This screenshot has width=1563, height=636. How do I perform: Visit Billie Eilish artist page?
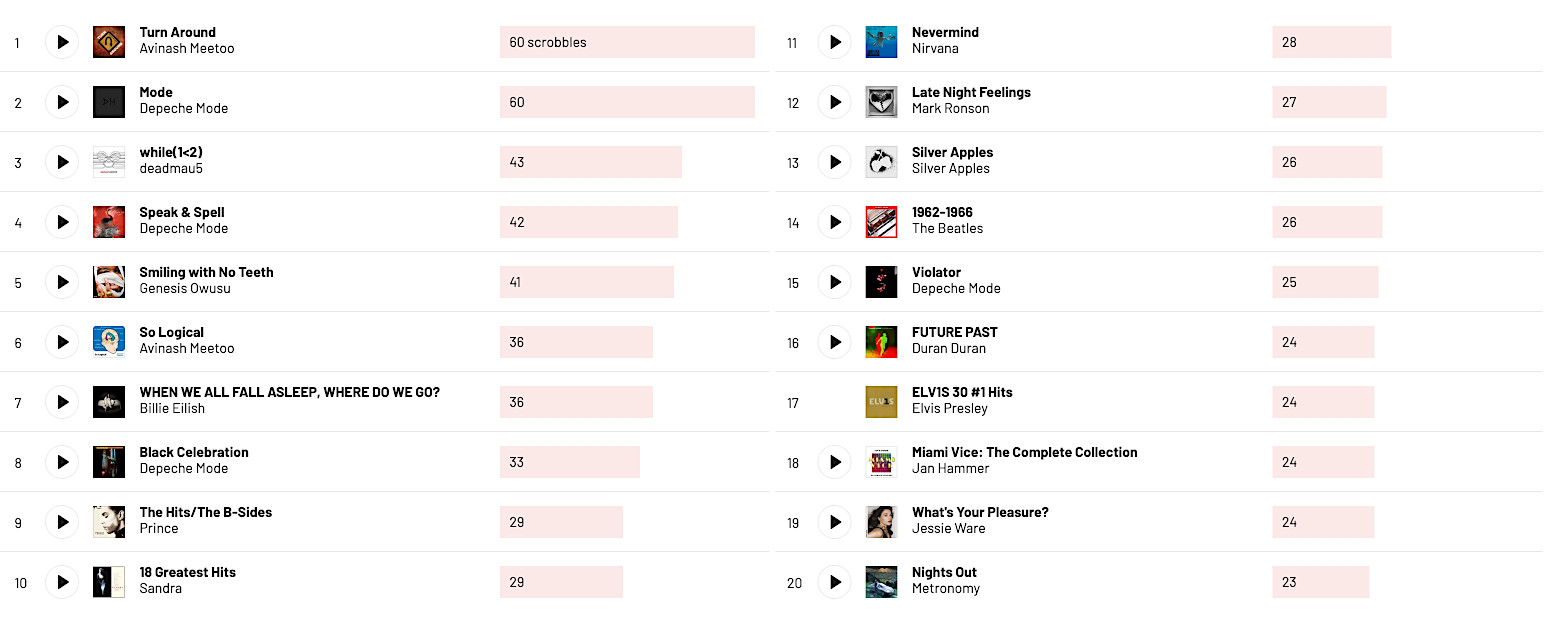pyautogui.click(x=172, y=409)
